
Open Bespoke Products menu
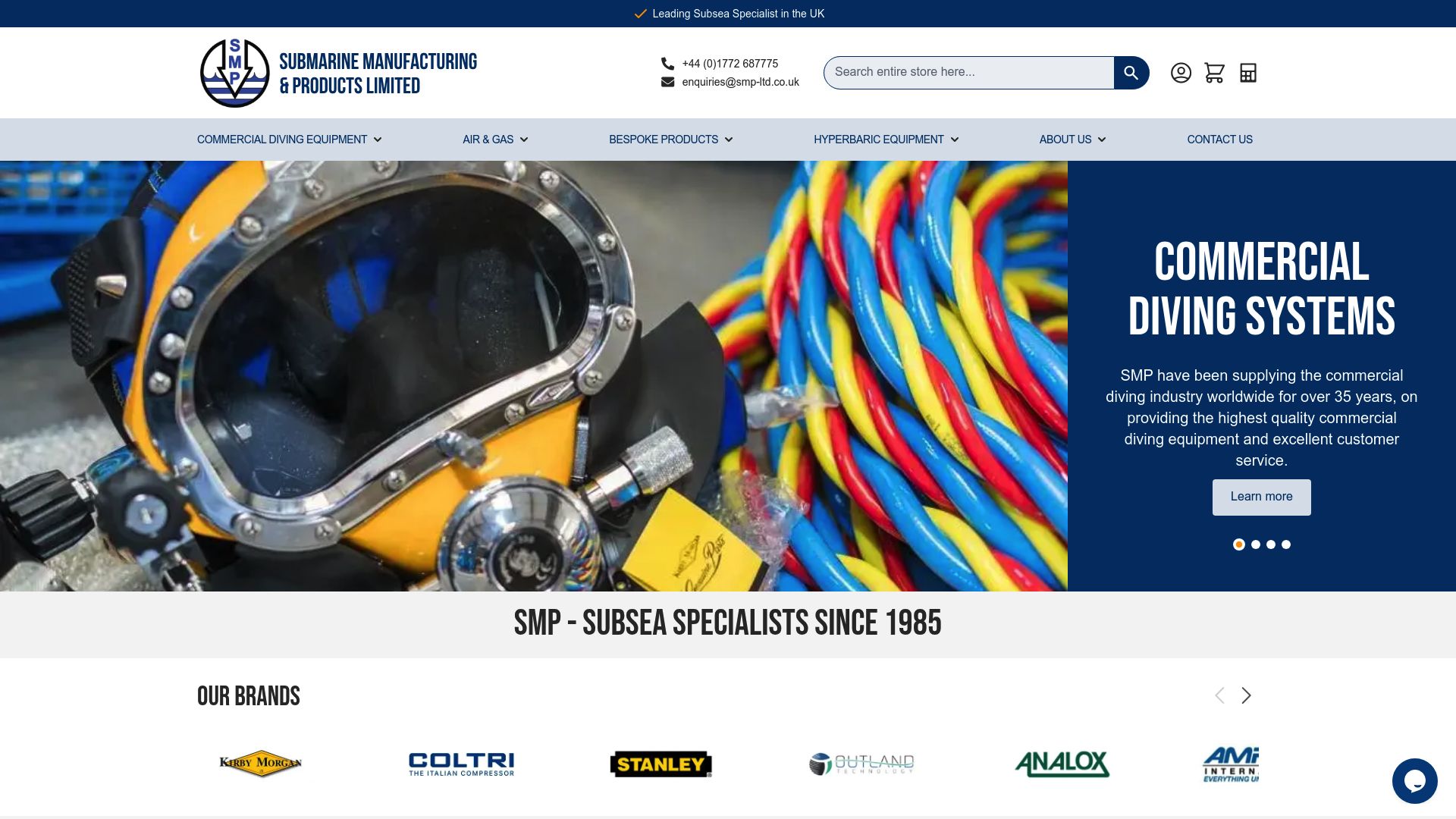664,140
